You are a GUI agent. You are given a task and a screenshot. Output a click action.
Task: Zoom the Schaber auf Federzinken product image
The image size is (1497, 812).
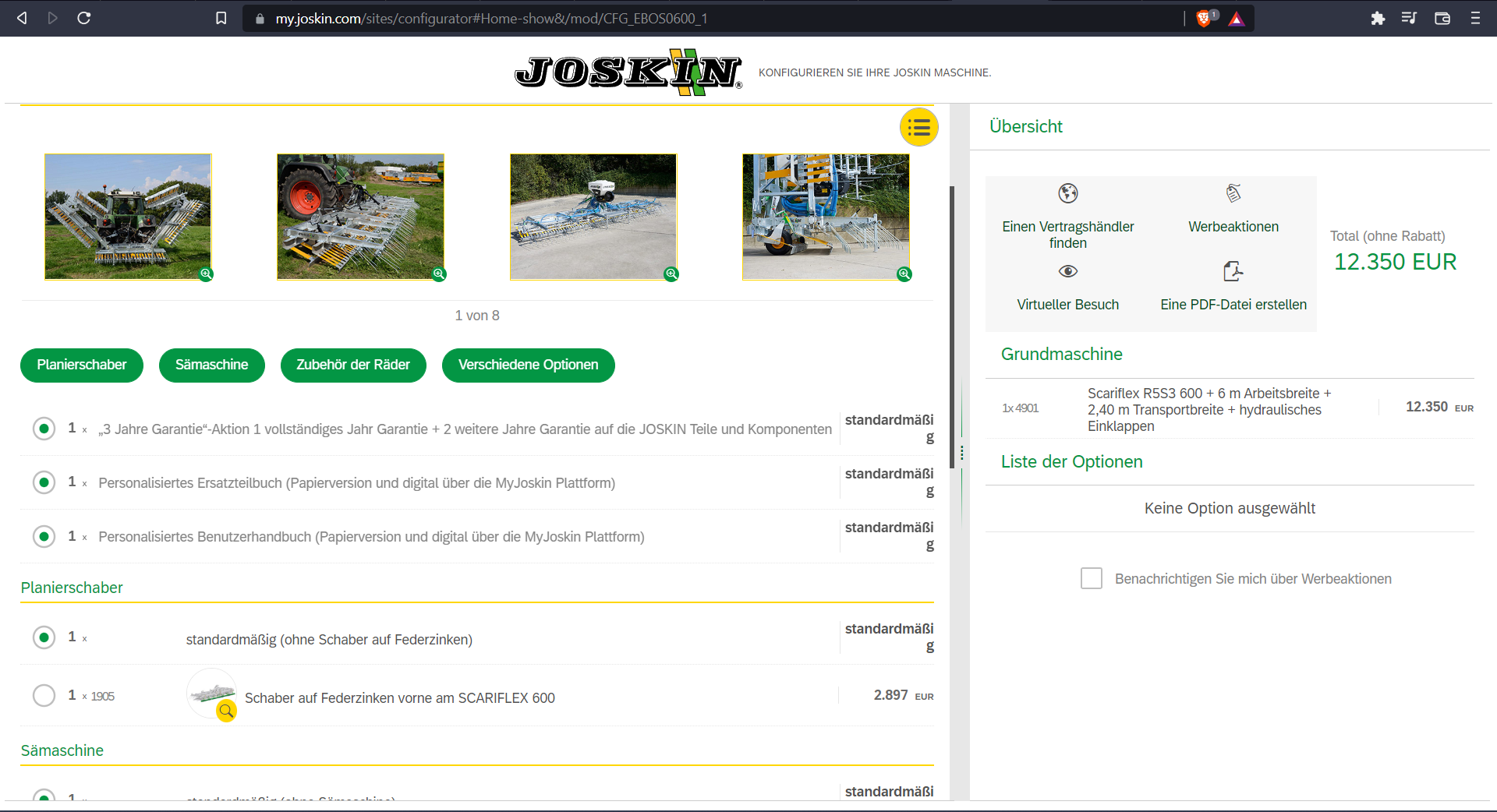[226, 711]
